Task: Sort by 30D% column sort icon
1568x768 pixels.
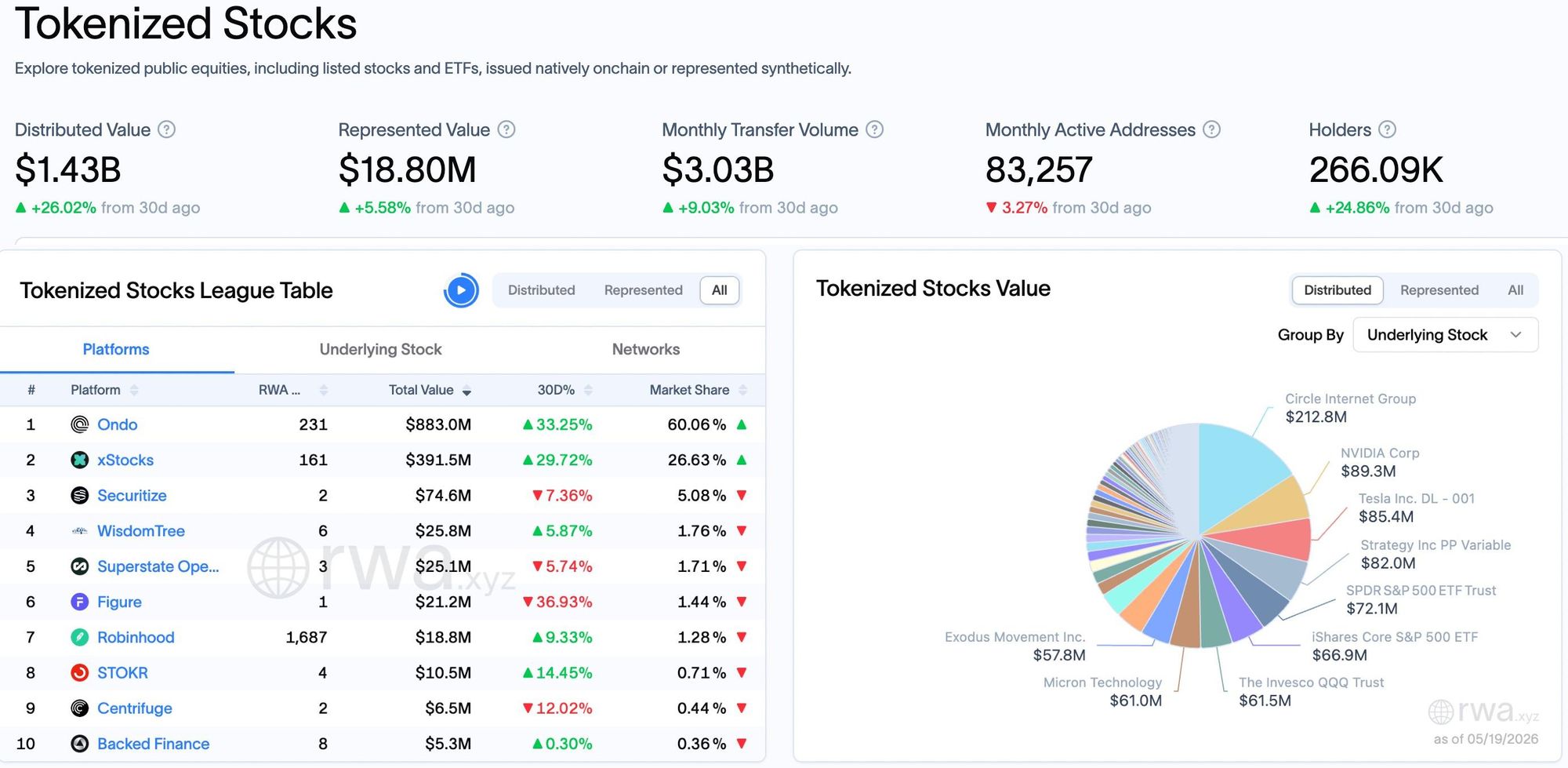Action: pyautogui.click(x=588, y=390)
